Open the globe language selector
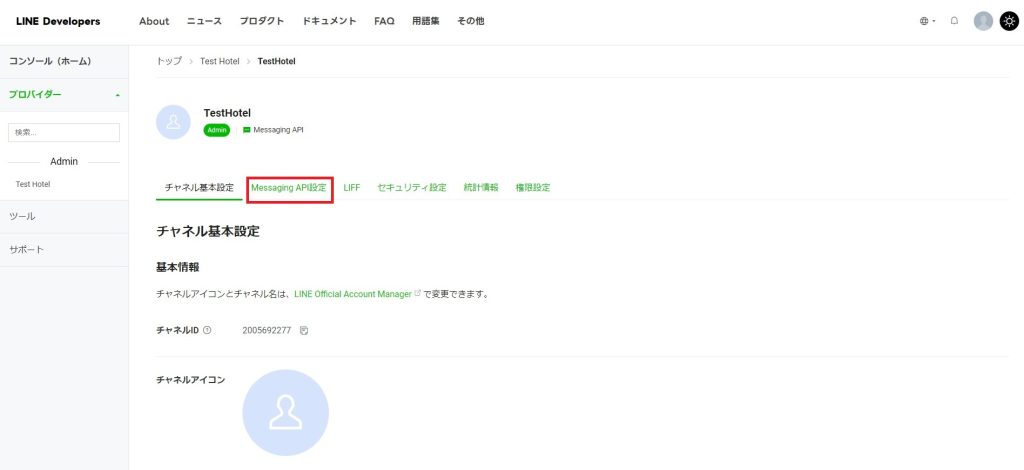The image size is (1024, 470). click(x=927, y=21)
